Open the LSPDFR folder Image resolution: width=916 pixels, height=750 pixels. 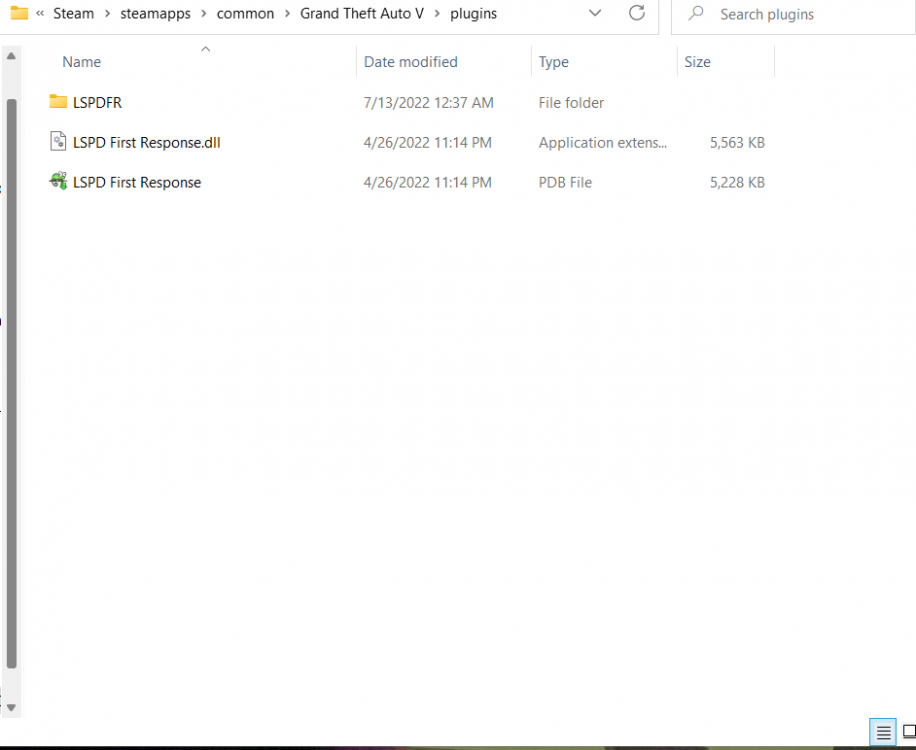click(96, 102)
